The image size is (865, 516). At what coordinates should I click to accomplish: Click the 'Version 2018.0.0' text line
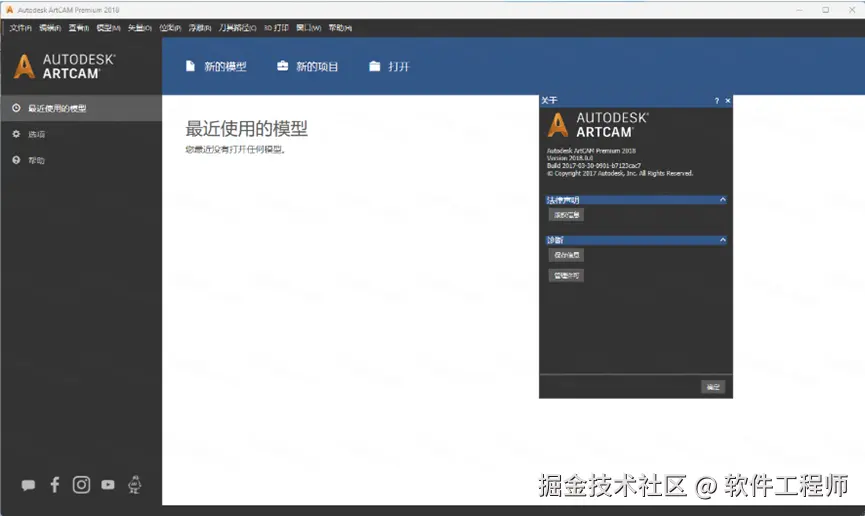570,158
